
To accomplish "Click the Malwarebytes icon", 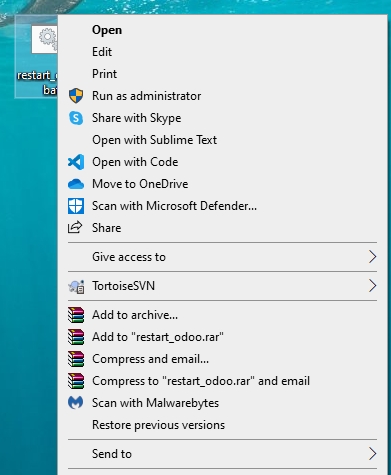I will click(76, 403).
